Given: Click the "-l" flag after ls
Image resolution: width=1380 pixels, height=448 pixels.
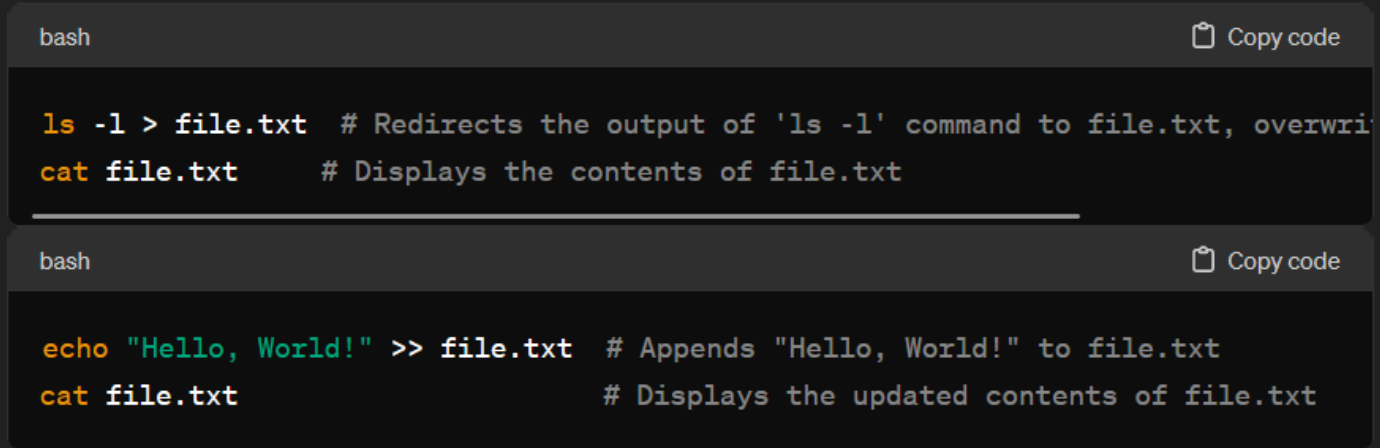Looking at the screenshot, I should [108, 125].
